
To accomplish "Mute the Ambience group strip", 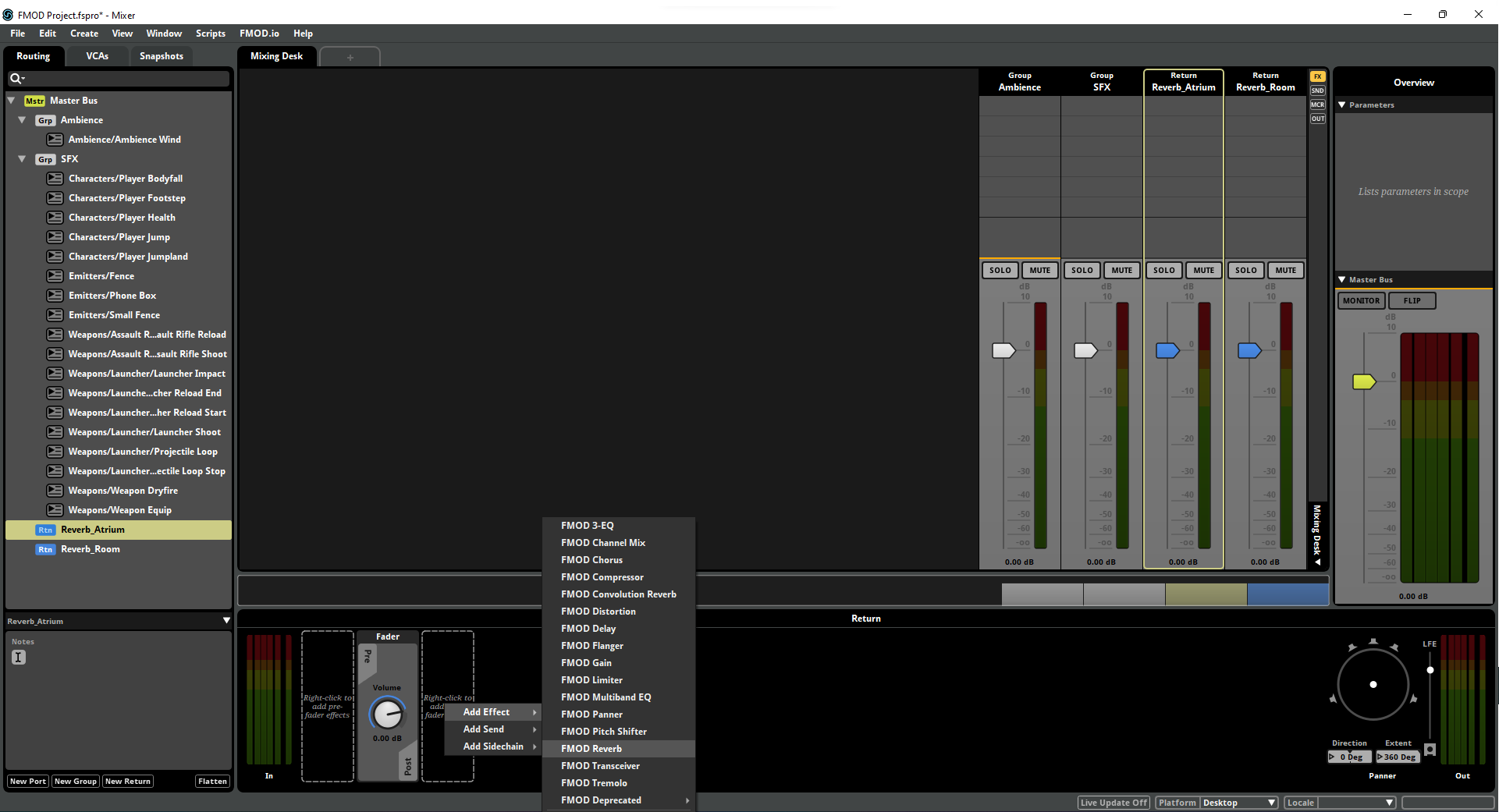I will (x=1040, y=271).
